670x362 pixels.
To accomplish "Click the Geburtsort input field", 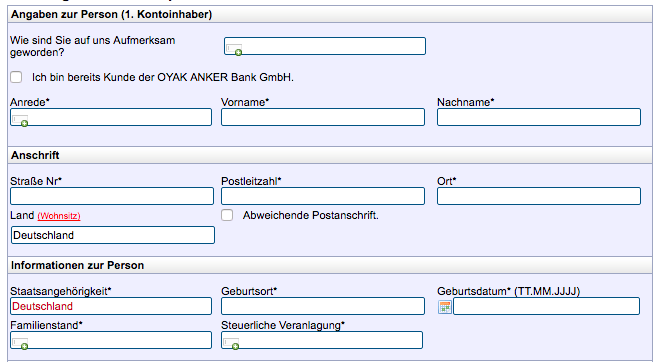I will pyautogui.click(x=323, y=306).
